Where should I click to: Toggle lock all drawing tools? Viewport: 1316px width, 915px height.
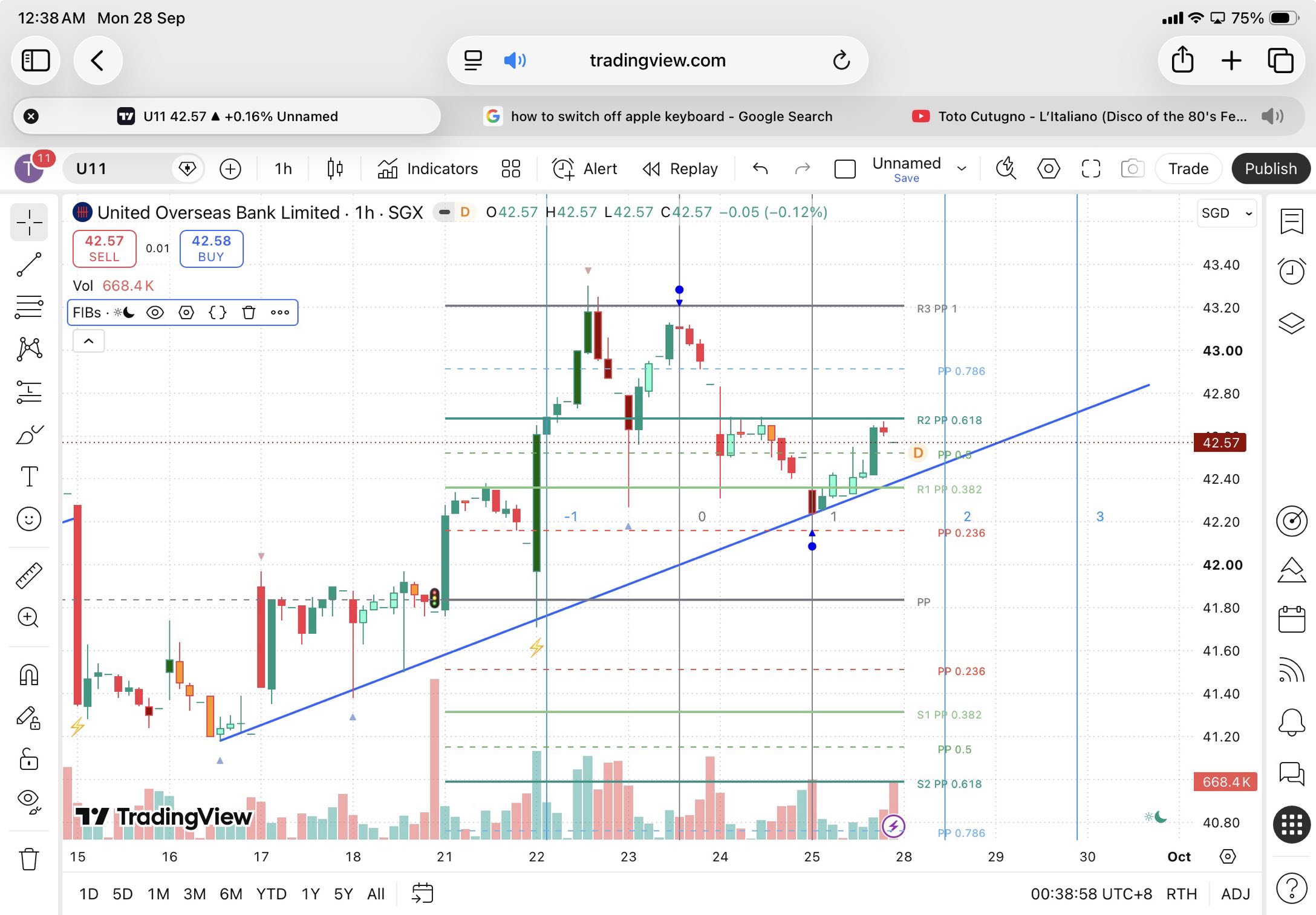click(x=29, y=759)
